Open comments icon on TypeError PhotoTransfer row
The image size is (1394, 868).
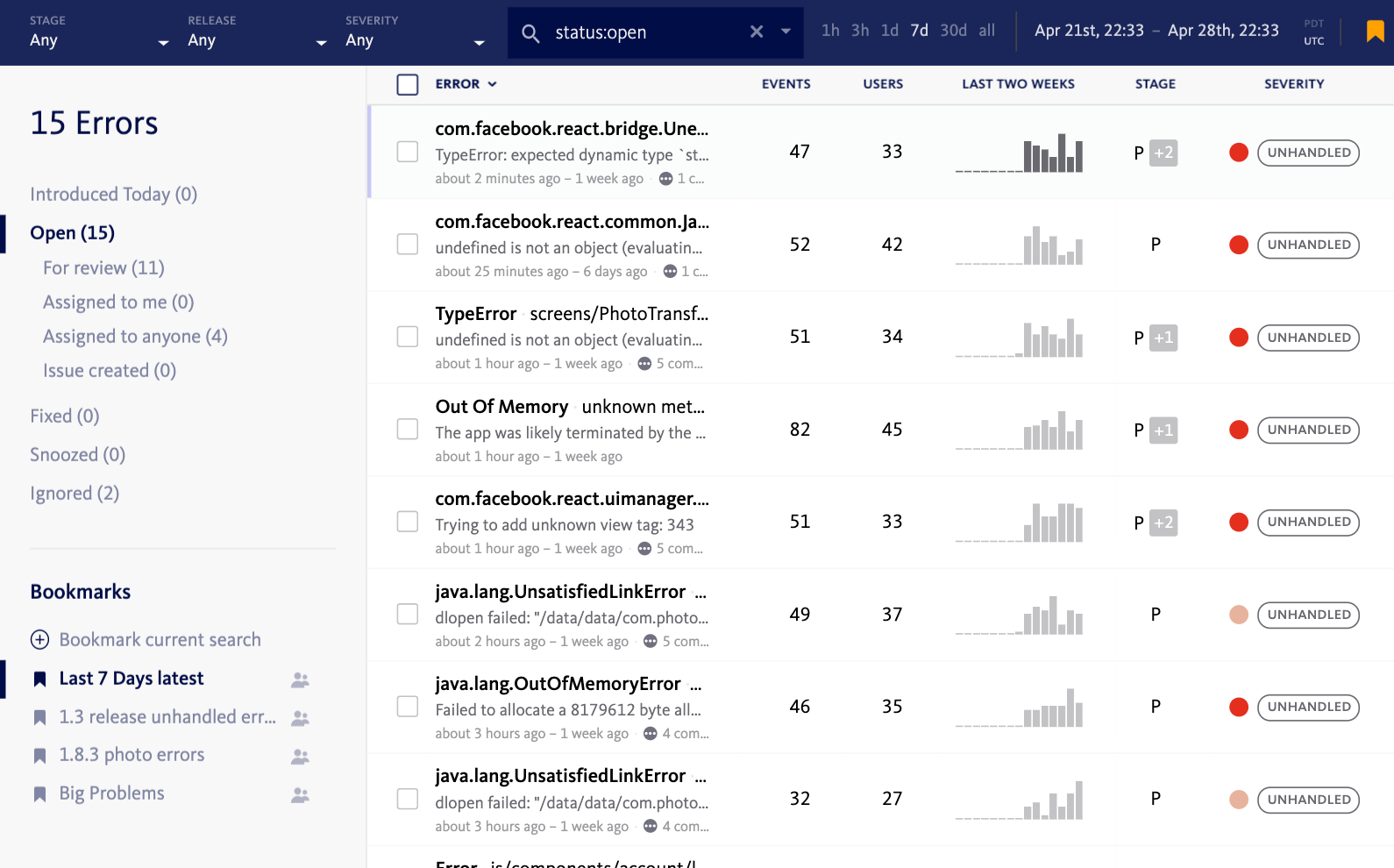(644, 364)
